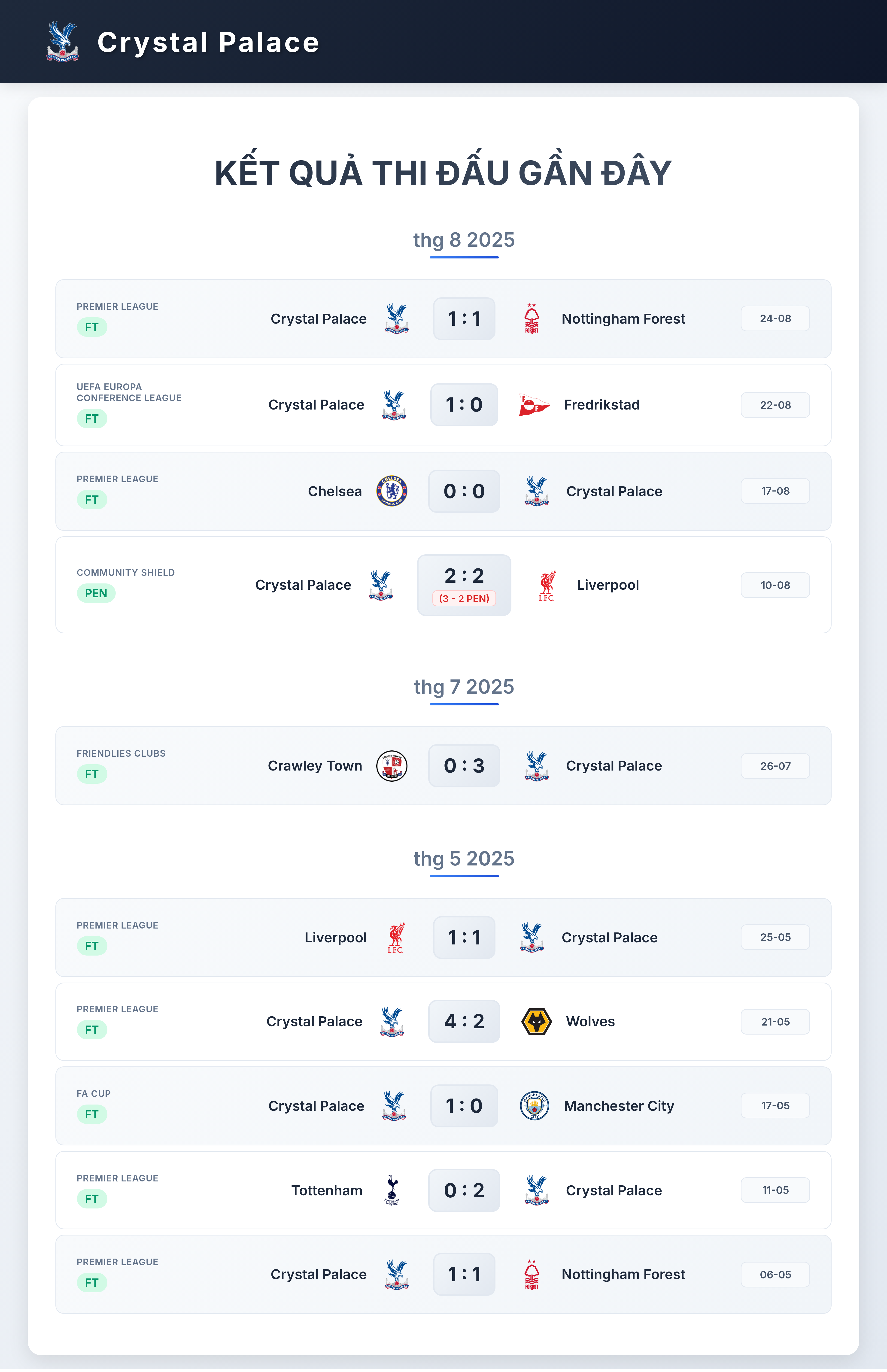Click the Crystal Palace crest in header
The width and height of the screenshot is (887, 1372).
62,42
